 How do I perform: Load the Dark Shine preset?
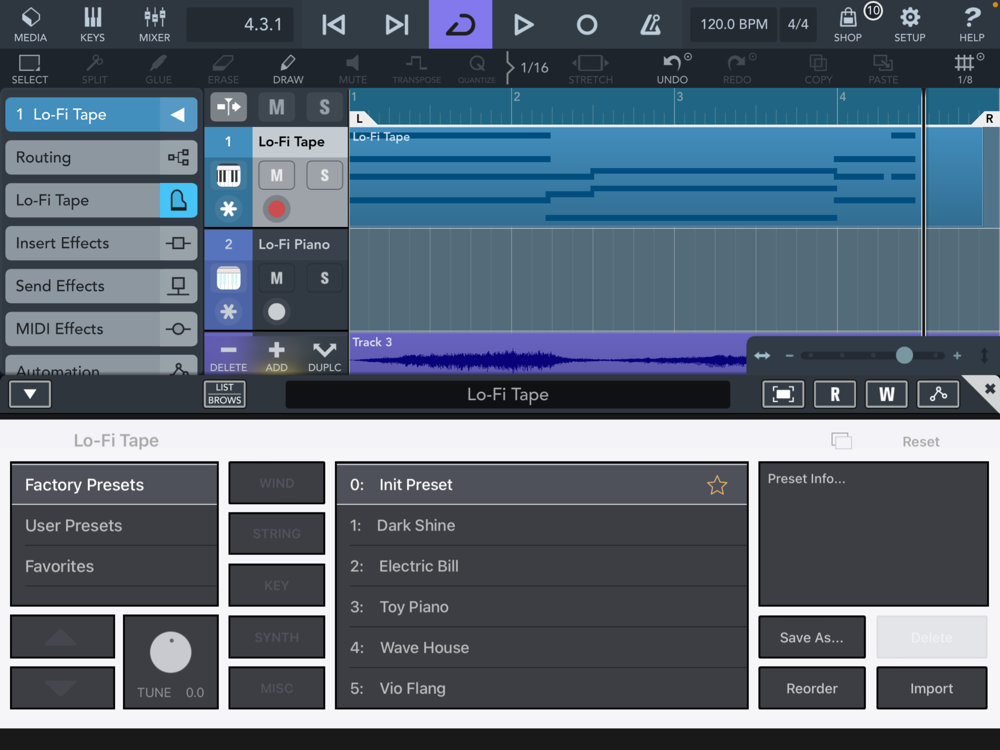click(x=541, y=526)
